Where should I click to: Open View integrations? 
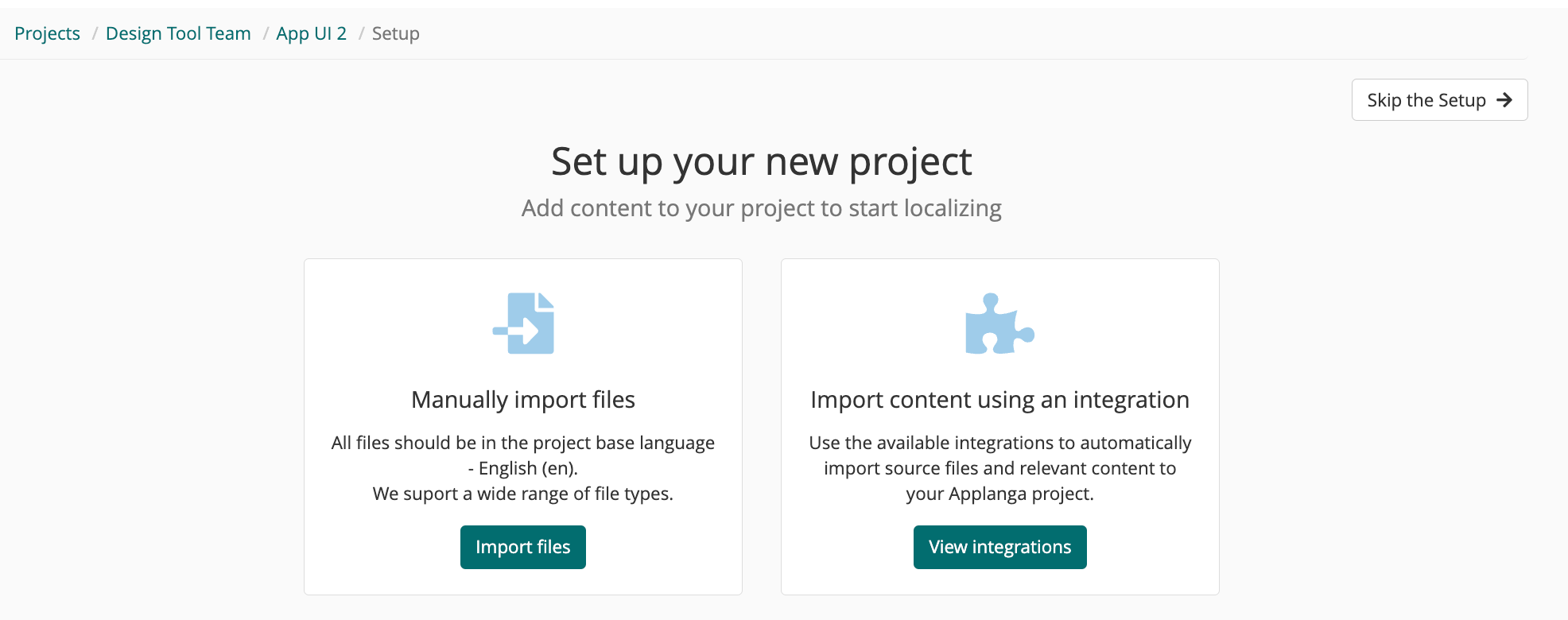click(x=999, y=547)
